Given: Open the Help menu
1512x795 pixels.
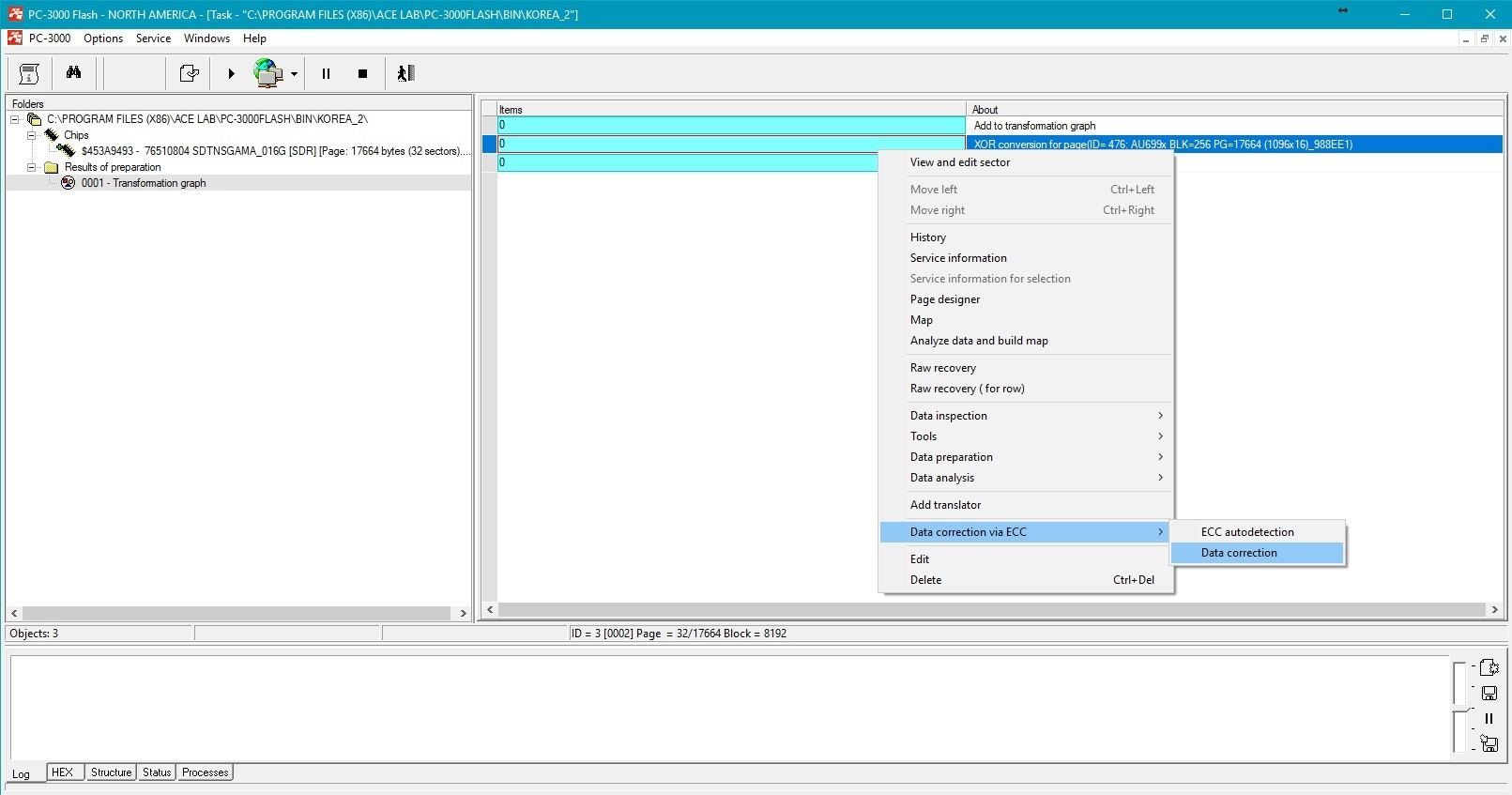Looking at the screenshot, I should coord(254,38).
